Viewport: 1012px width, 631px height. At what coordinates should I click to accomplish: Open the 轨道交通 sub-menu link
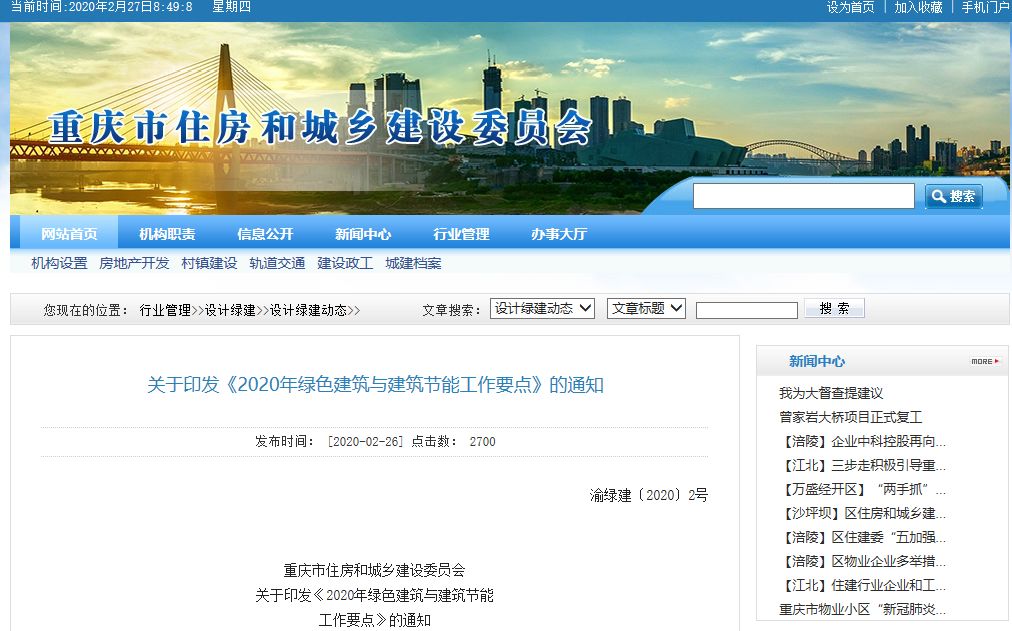(277, 263)
